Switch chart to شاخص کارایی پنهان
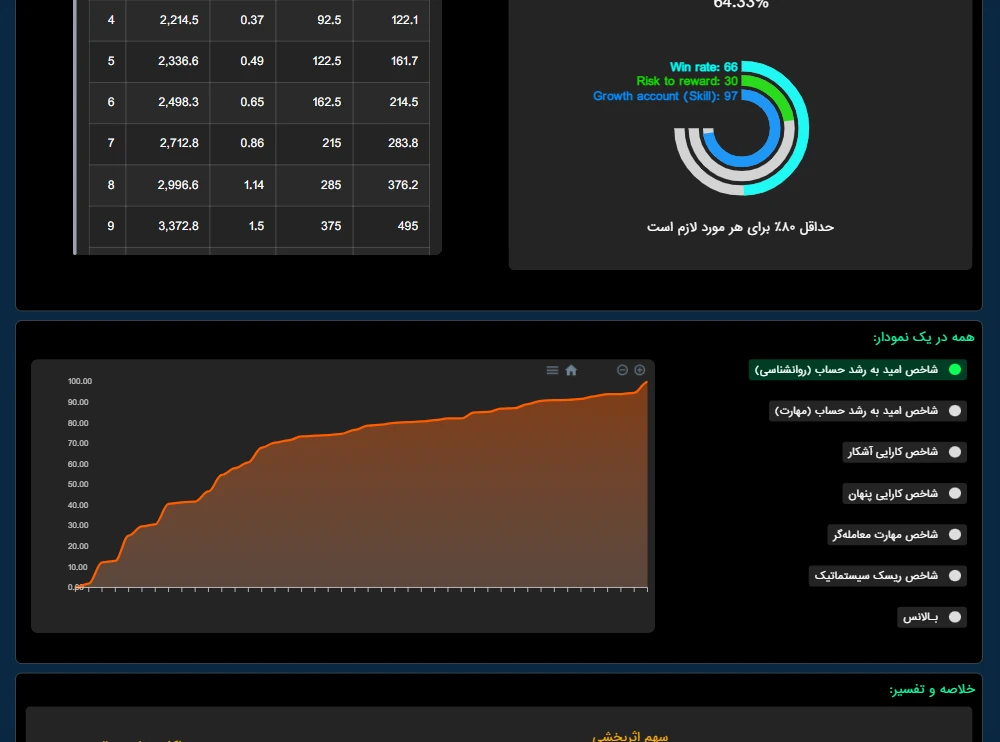The image size is (1000, 742). point(904,493)
